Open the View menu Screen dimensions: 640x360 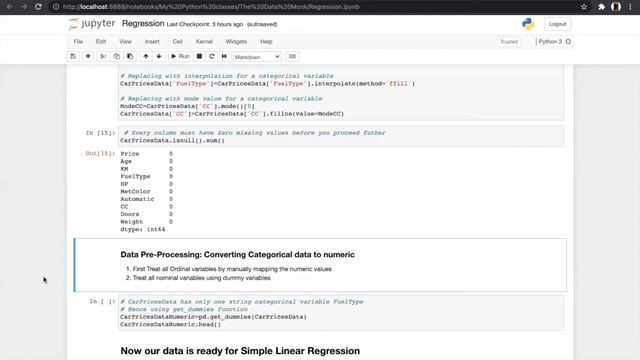[x=125, y=42]
